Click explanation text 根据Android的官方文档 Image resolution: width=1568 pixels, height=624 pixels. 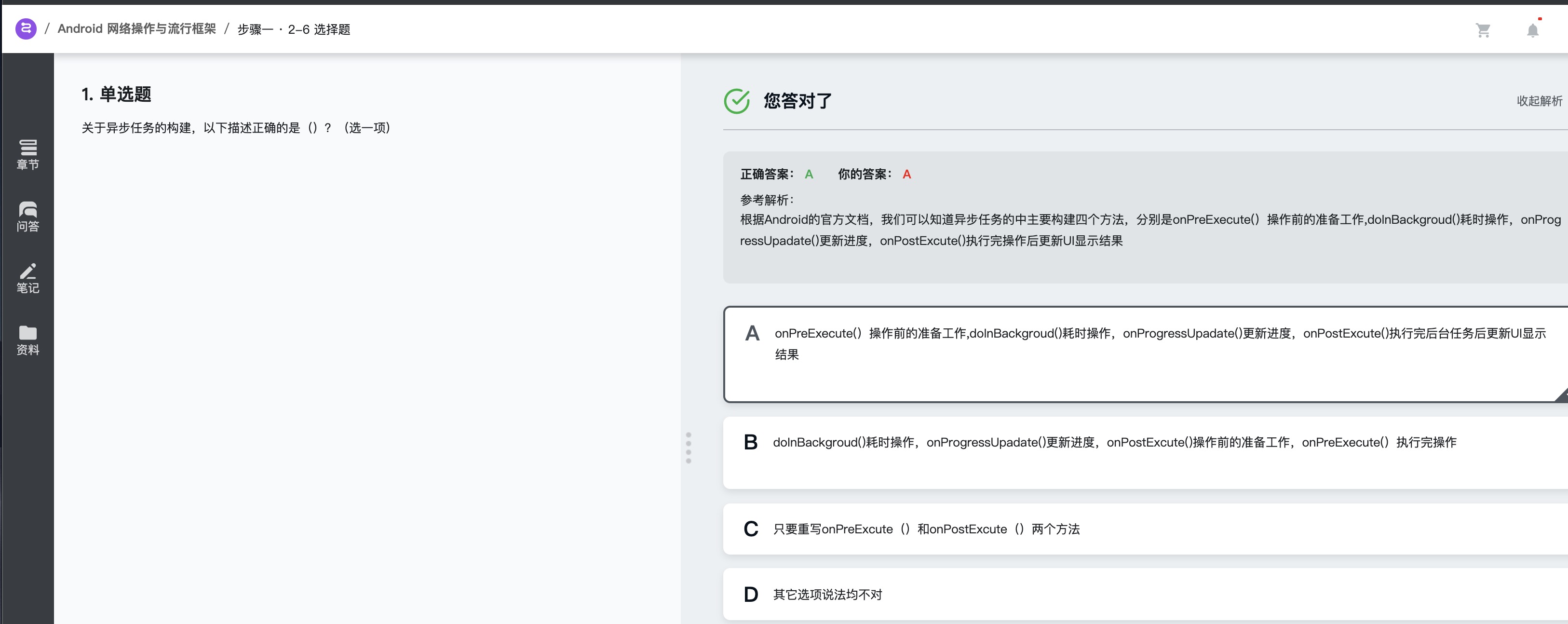pyautogui.click(x=1150, y=230)
